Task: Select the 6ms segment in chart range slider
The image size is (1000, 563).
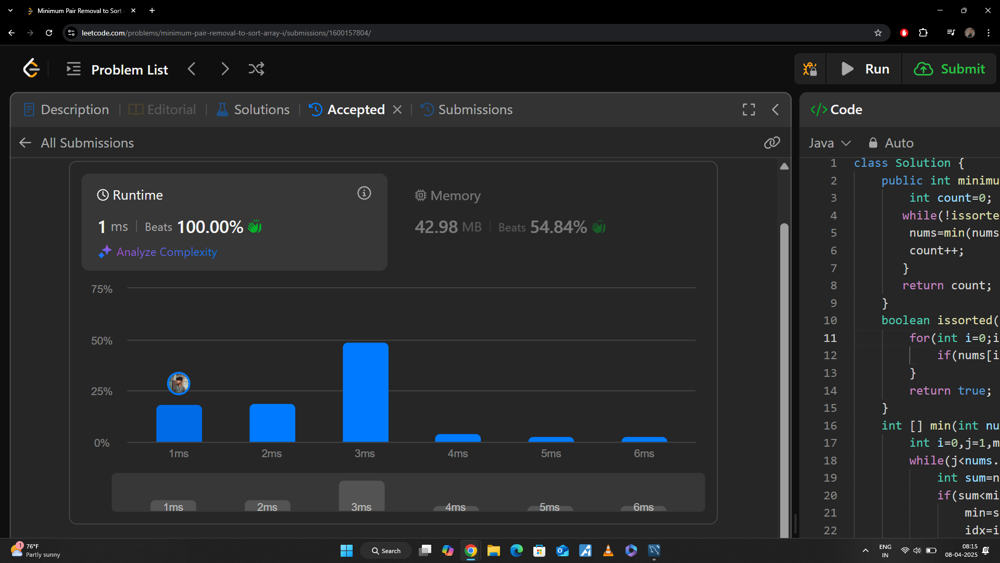Action: tap(643, 508)
